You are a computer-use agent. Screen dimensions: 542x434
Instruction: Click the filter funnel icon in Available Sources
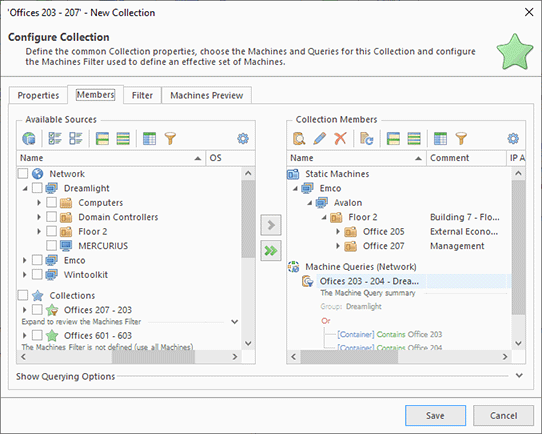[170, 139]
